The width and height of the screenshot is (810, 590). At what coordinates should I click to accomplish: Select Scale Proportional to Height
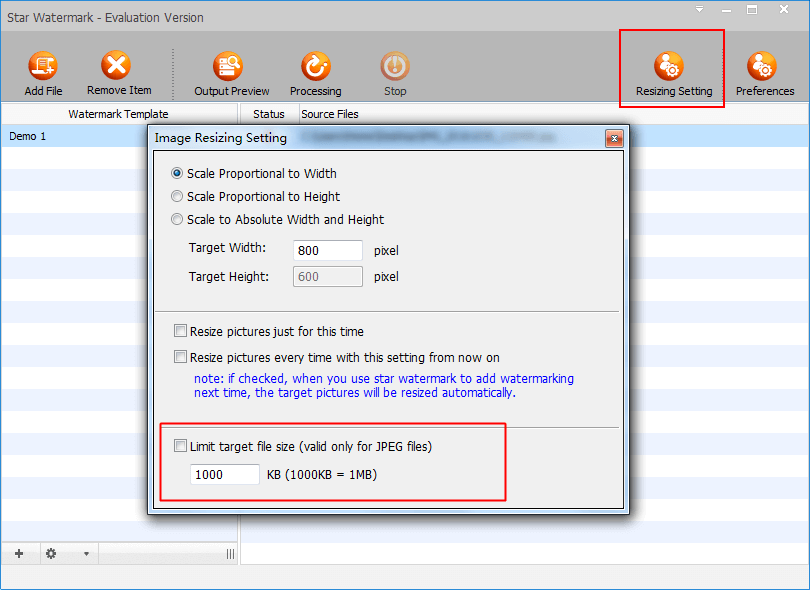[x=177, y=196]
